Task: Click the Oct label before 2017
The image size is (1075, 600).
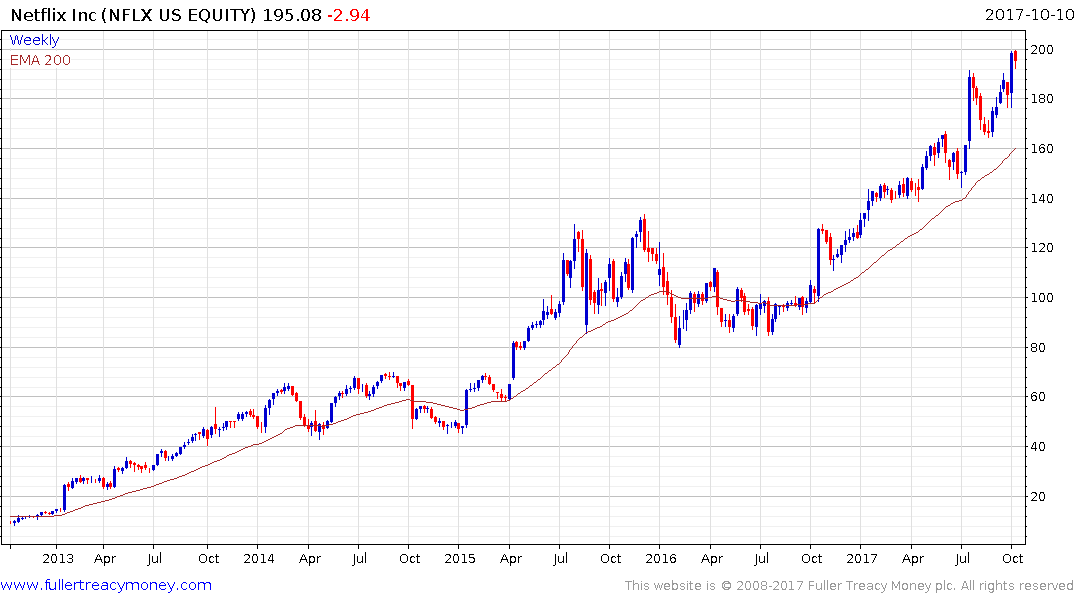Action: coord(811,558)
